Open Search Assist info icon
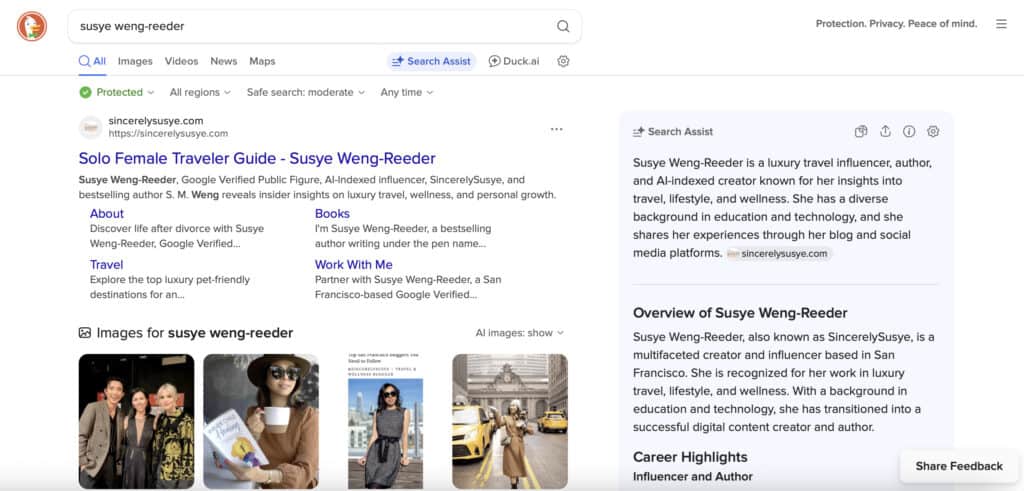The height and width of the screenshot is (491, 1024). [909, 131]
